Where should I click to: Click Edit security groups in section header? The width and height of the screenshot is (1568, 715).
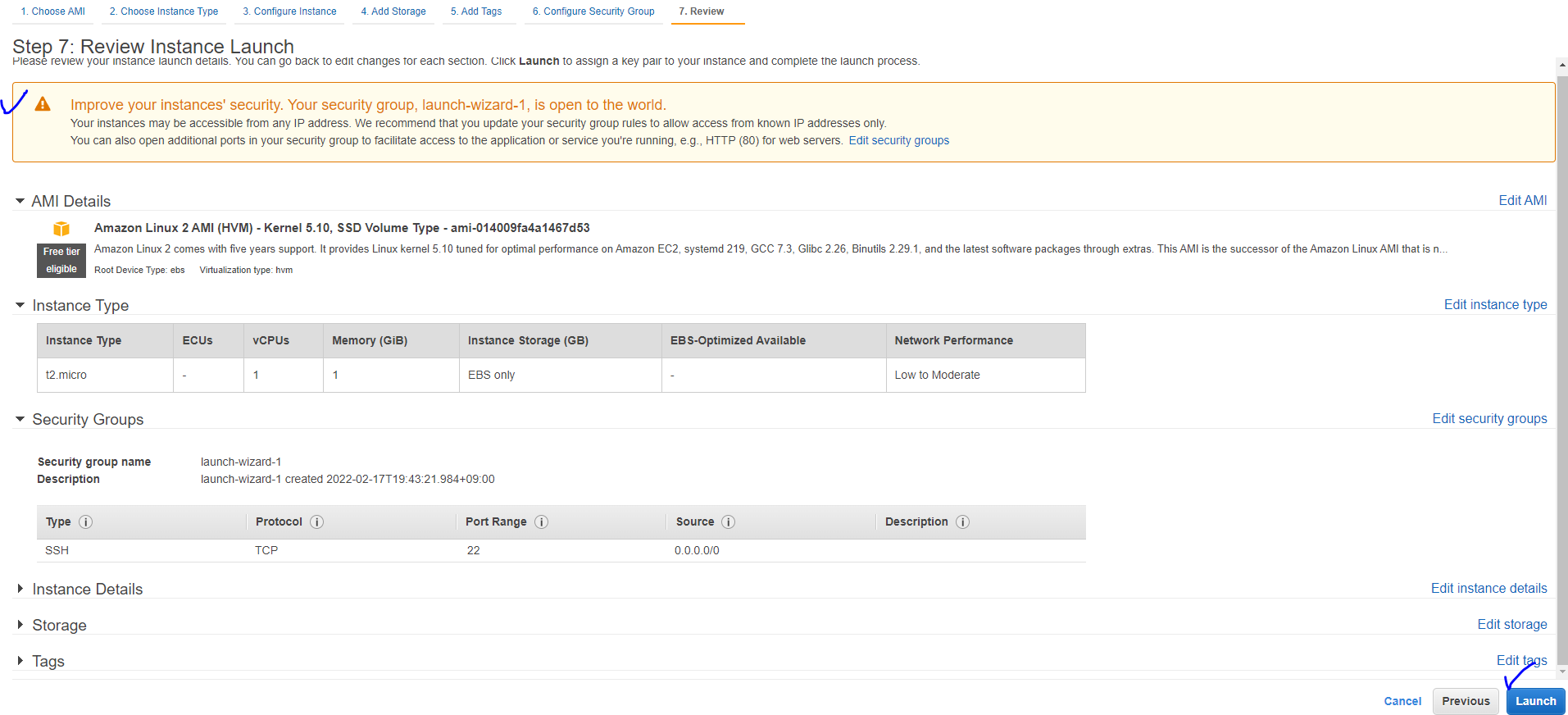click(1489, 418)
